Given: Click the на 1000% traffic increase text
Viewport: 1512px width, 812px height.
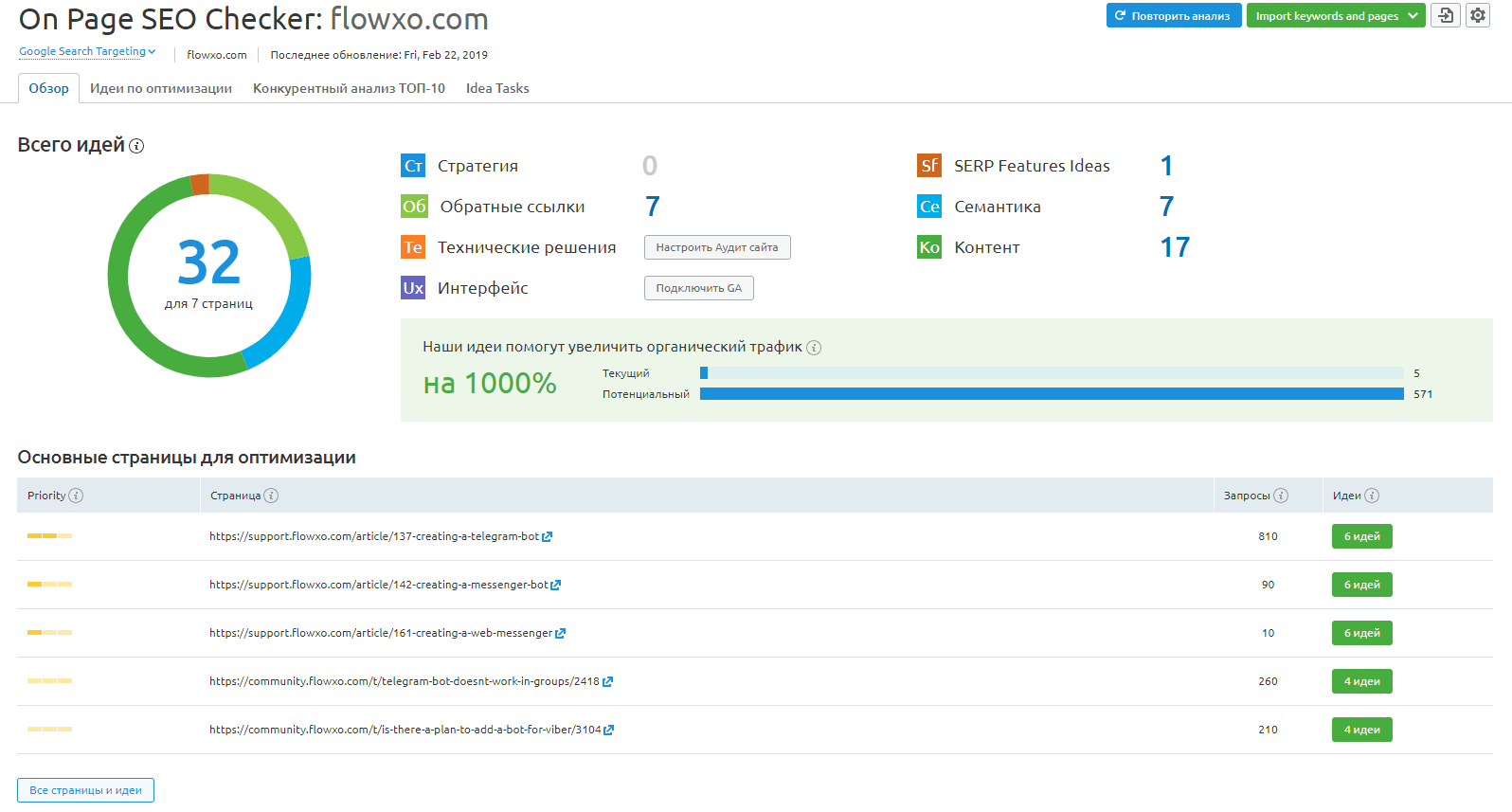Looking at the screenshot, I should [490, 383].
